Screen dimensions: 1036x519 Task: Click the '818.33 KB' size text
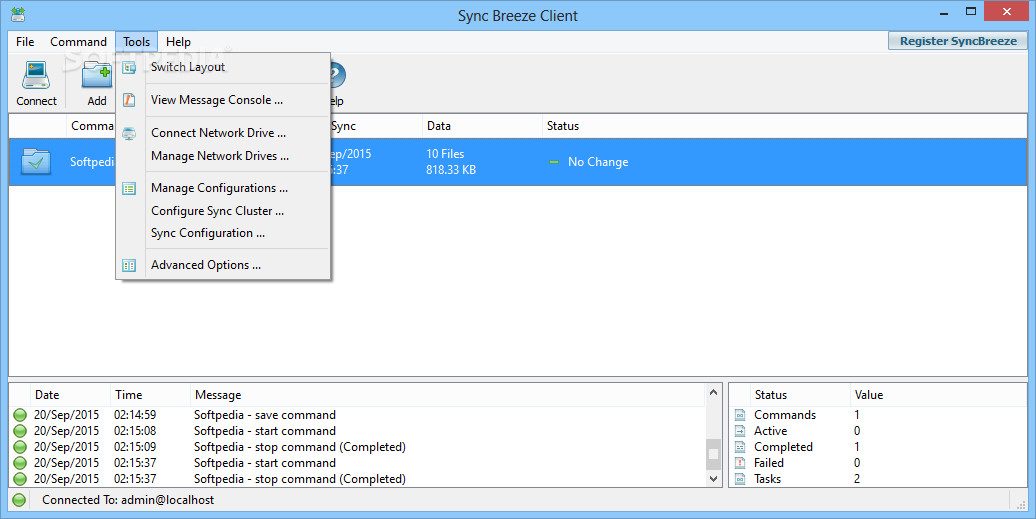pos(451,170)
